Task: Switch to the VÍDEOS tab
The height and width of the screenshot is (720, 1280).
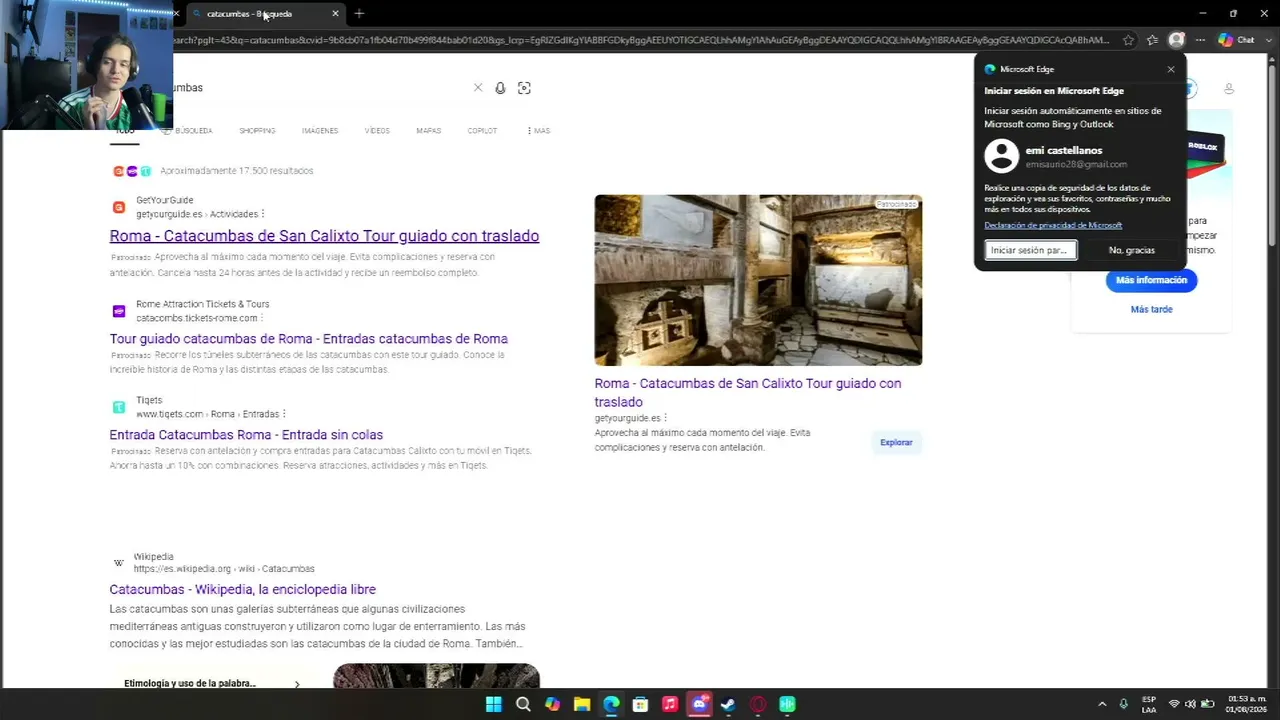Action: pyautogui.click(x=377, y=131)
